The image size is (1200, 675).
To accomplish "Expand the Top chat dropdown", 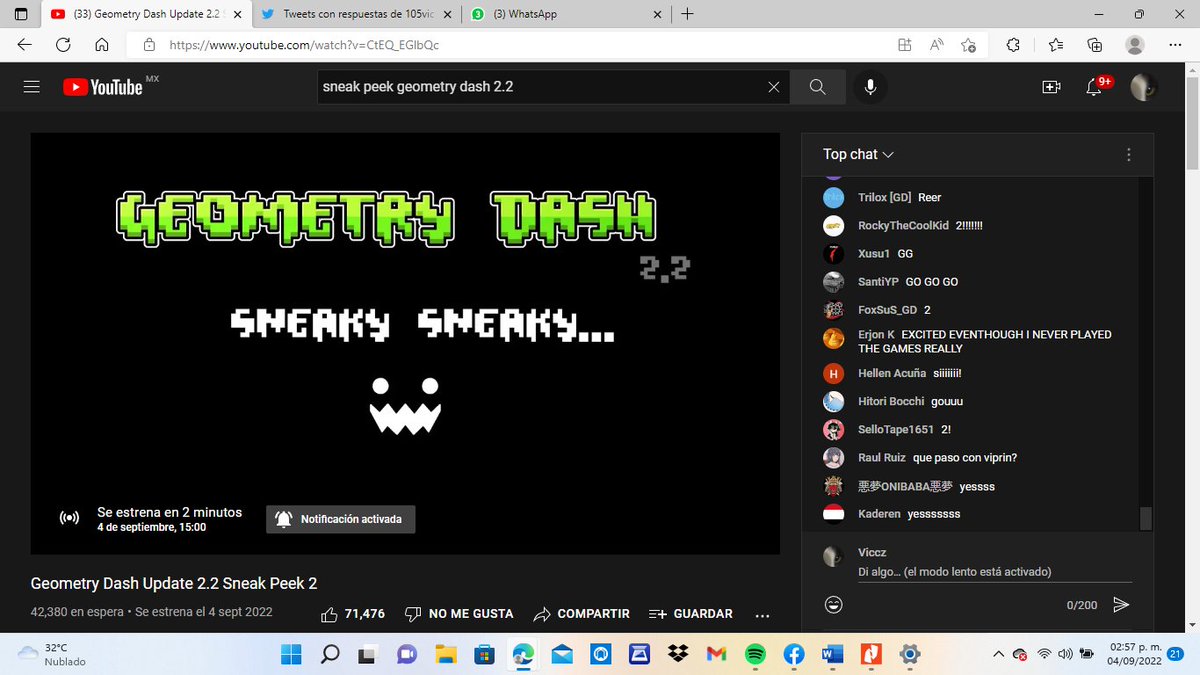I will tap(858, 154).
